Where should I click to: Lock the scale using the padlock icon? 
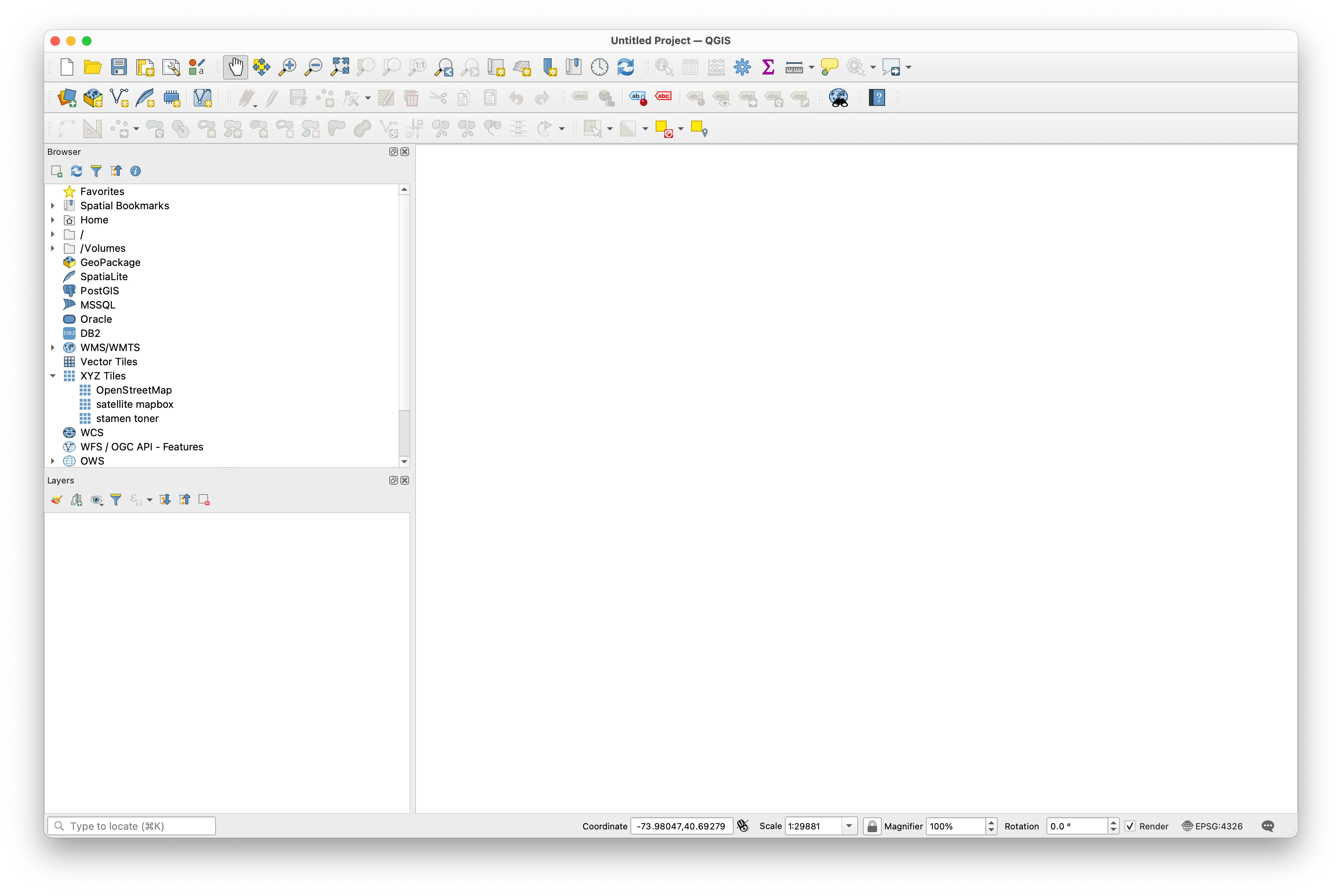(x=872, y=826)
